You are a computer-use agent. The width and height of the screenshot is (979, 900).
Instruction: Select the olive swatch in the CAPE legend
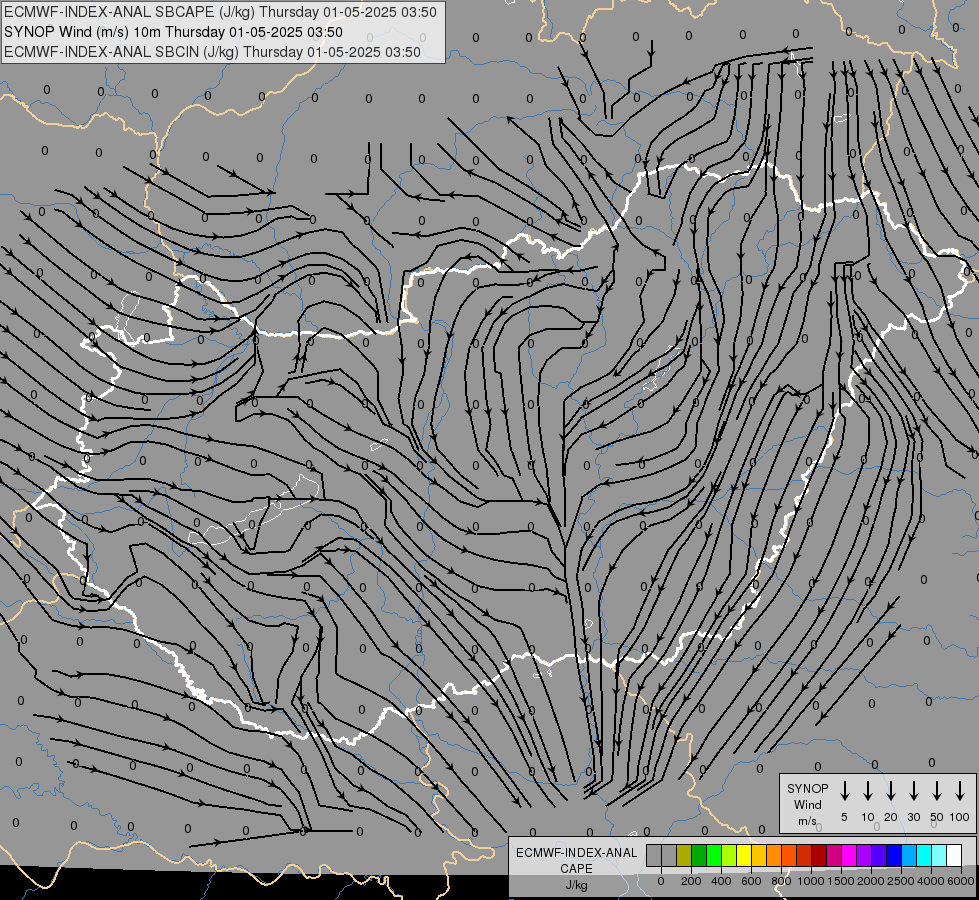tap(684, 855)
